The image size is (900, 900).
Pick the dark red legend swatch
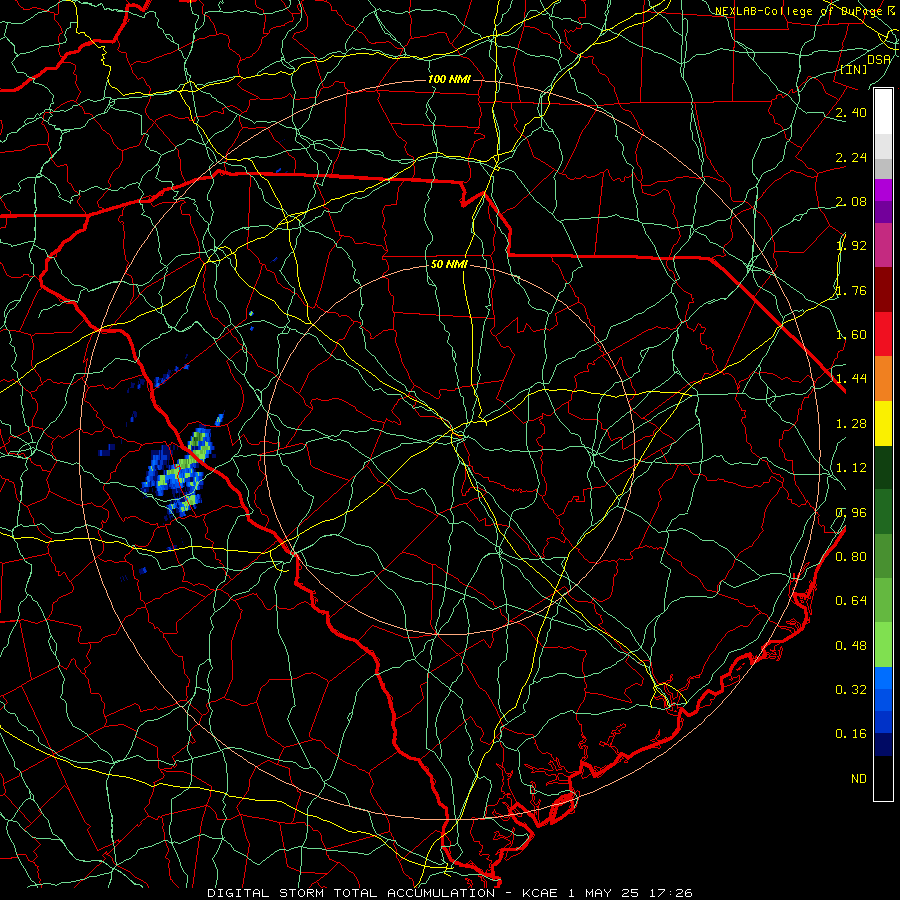point(883,289)
